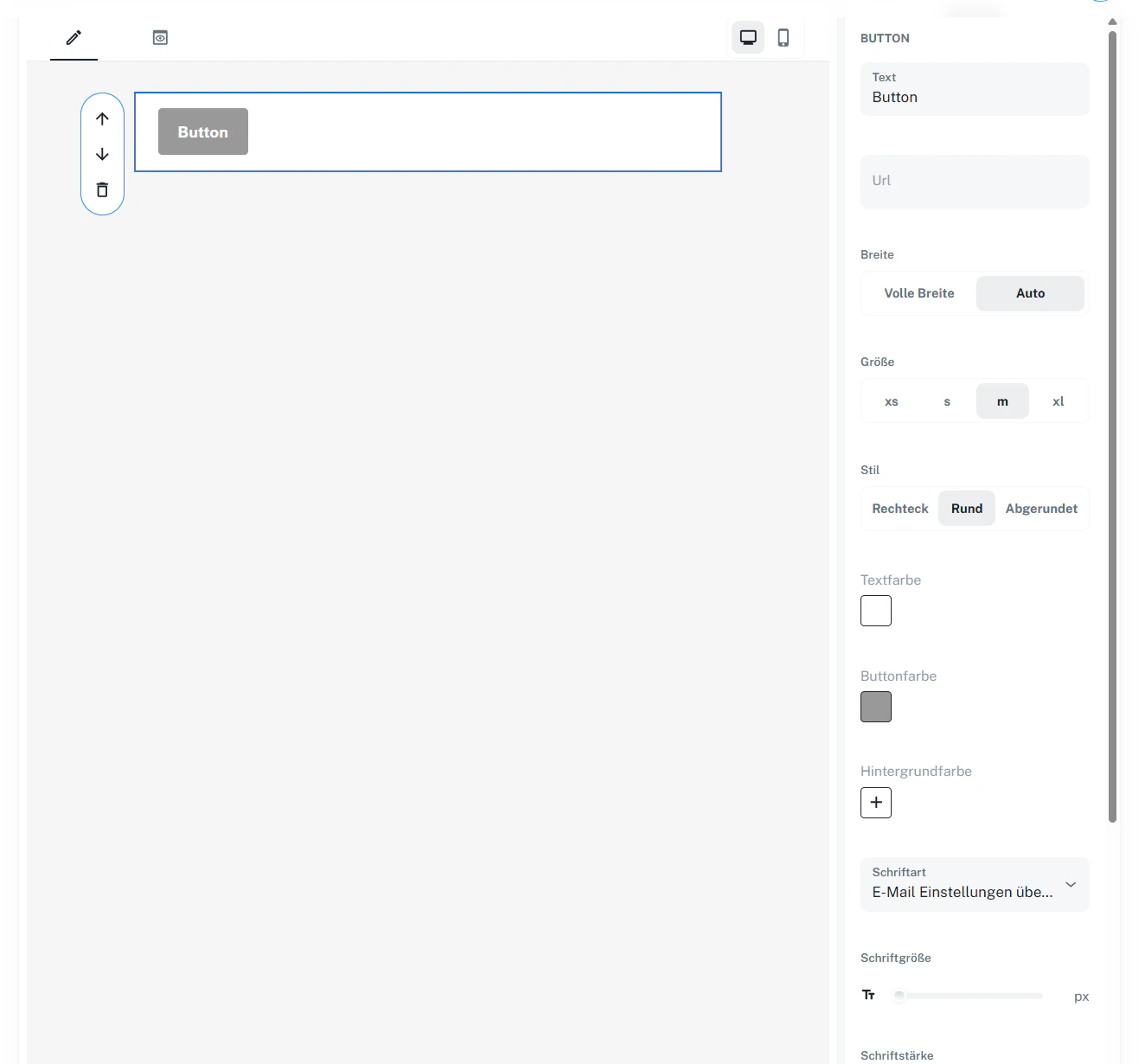Image resolution: width=1145 pixels, height=1064 pixels.
Task: Choose Auto width option
Action: tap(1030, 293)
